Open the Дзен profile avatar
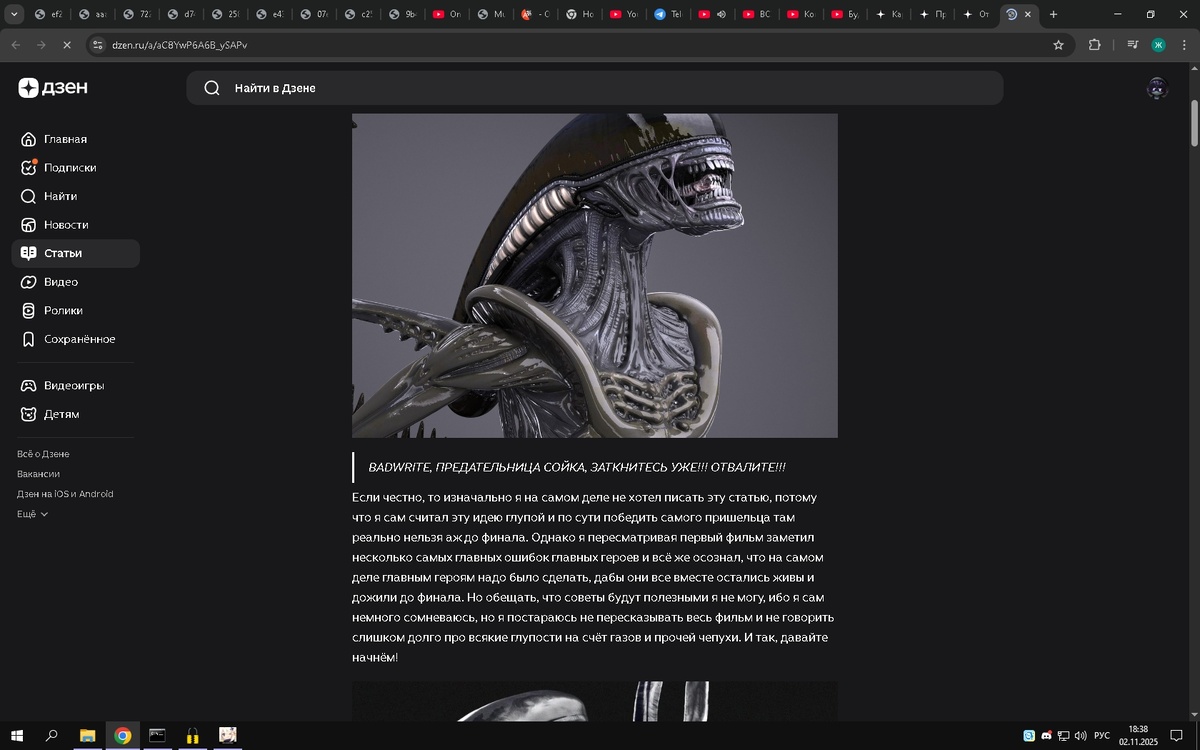1200x750 pixels. tap(1157, 88)
